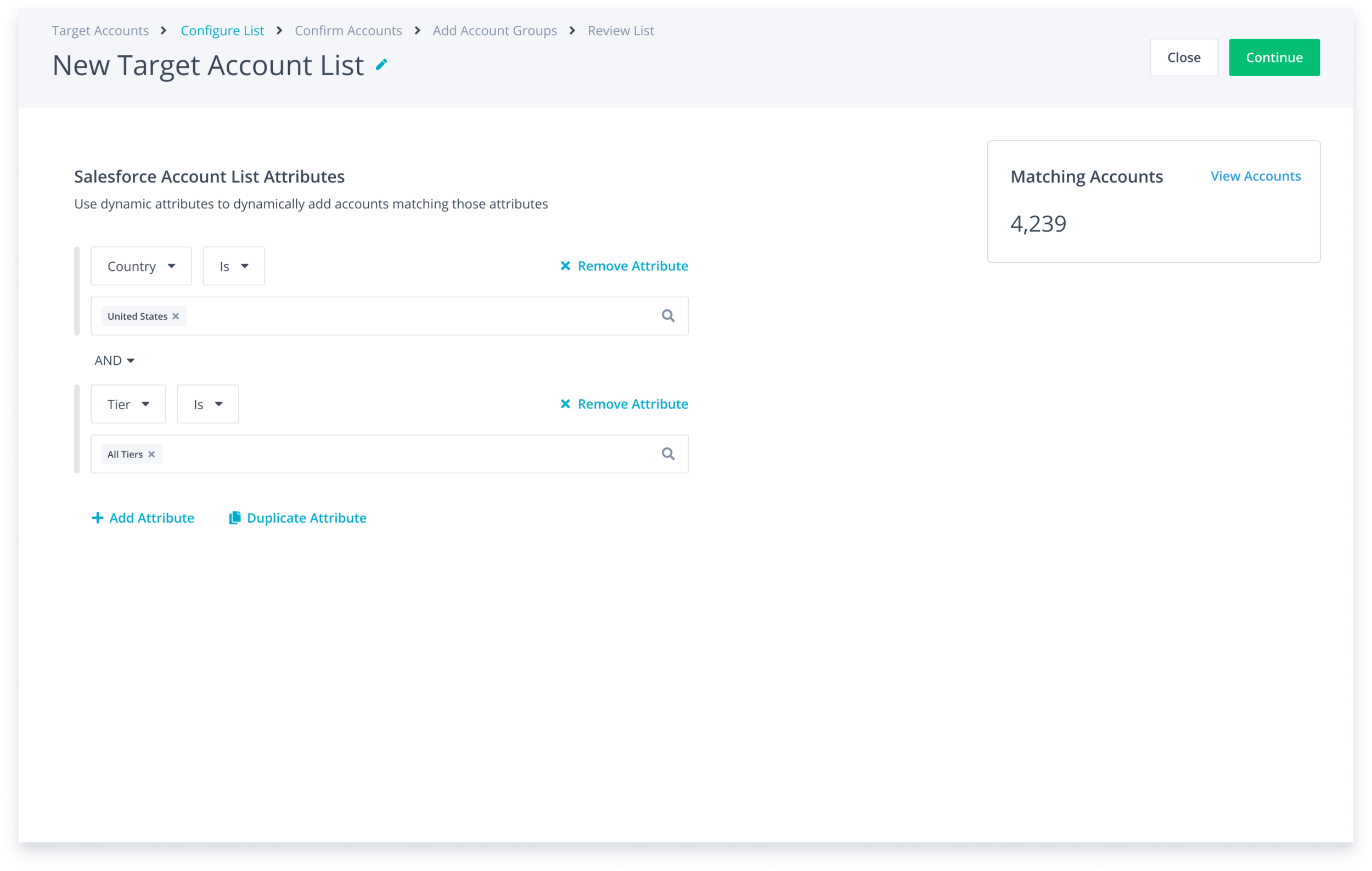Screen dimensions: 1372x871
Task: Edit list name with the pencil icon
Action: (381, 65)
